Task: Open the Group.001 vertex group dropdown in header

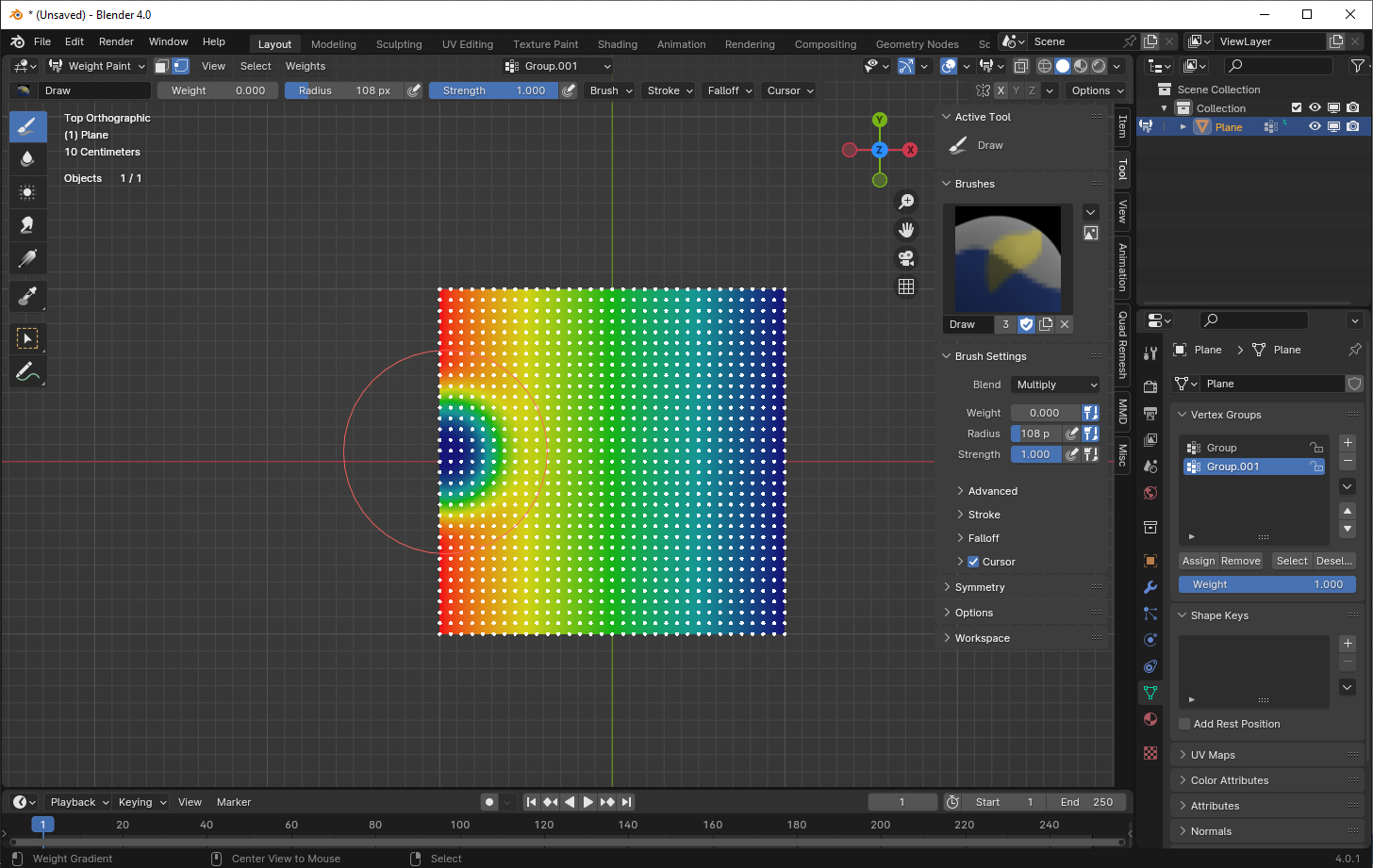Action: (x=558, y=66)
